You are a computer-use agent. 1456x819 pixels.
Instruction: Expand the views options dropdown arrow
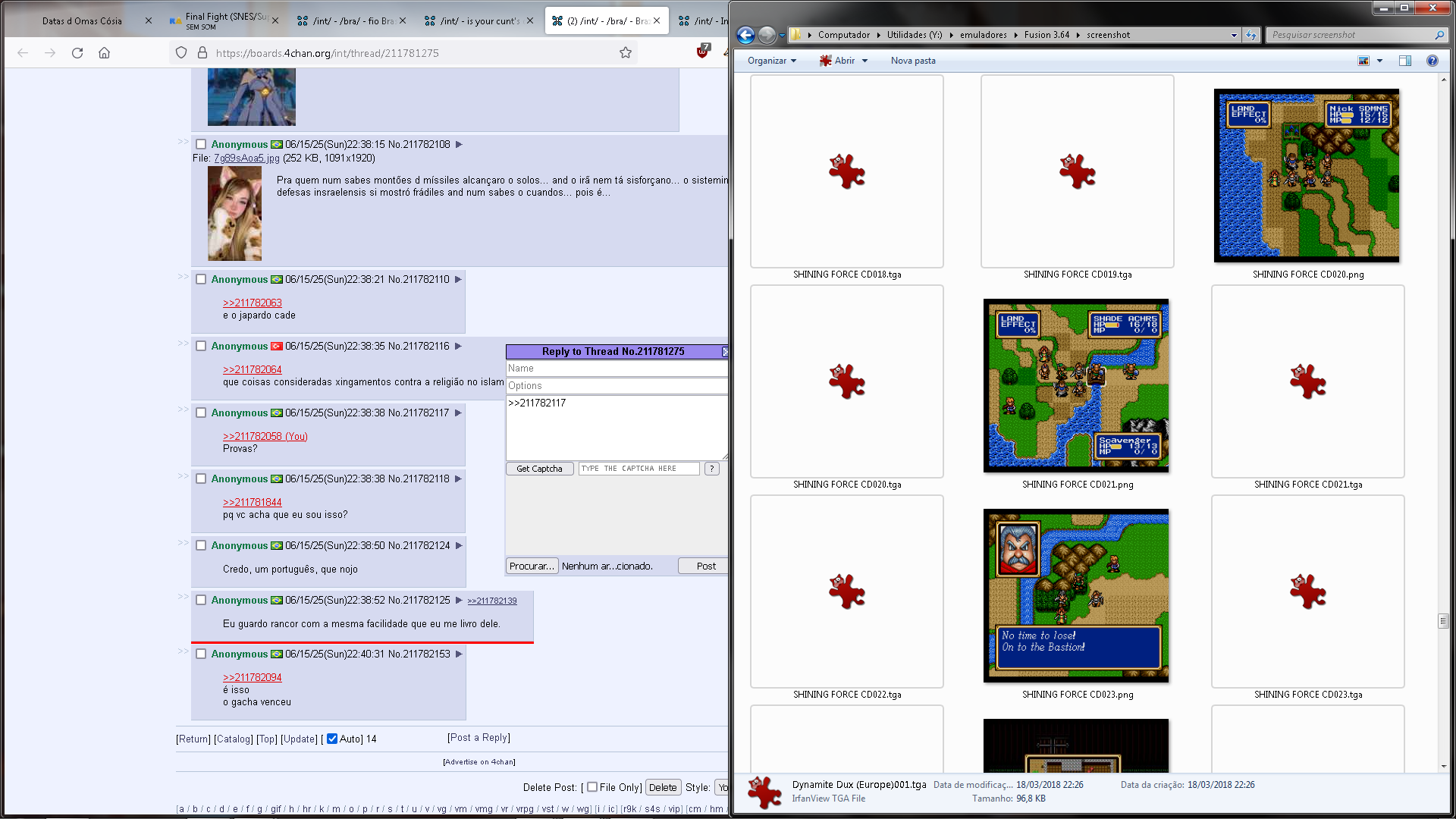click(x=1379, y=61)
